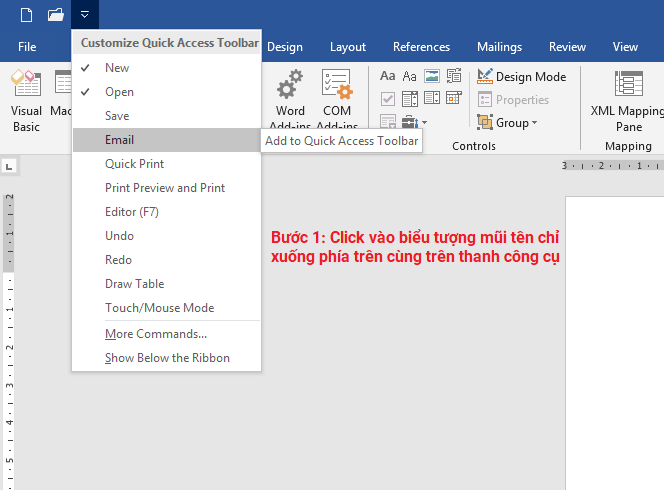The width and height of the screenshot is (664, 490).
Task: Switch to the Design ribbon tab
Action: click(285, 47)
